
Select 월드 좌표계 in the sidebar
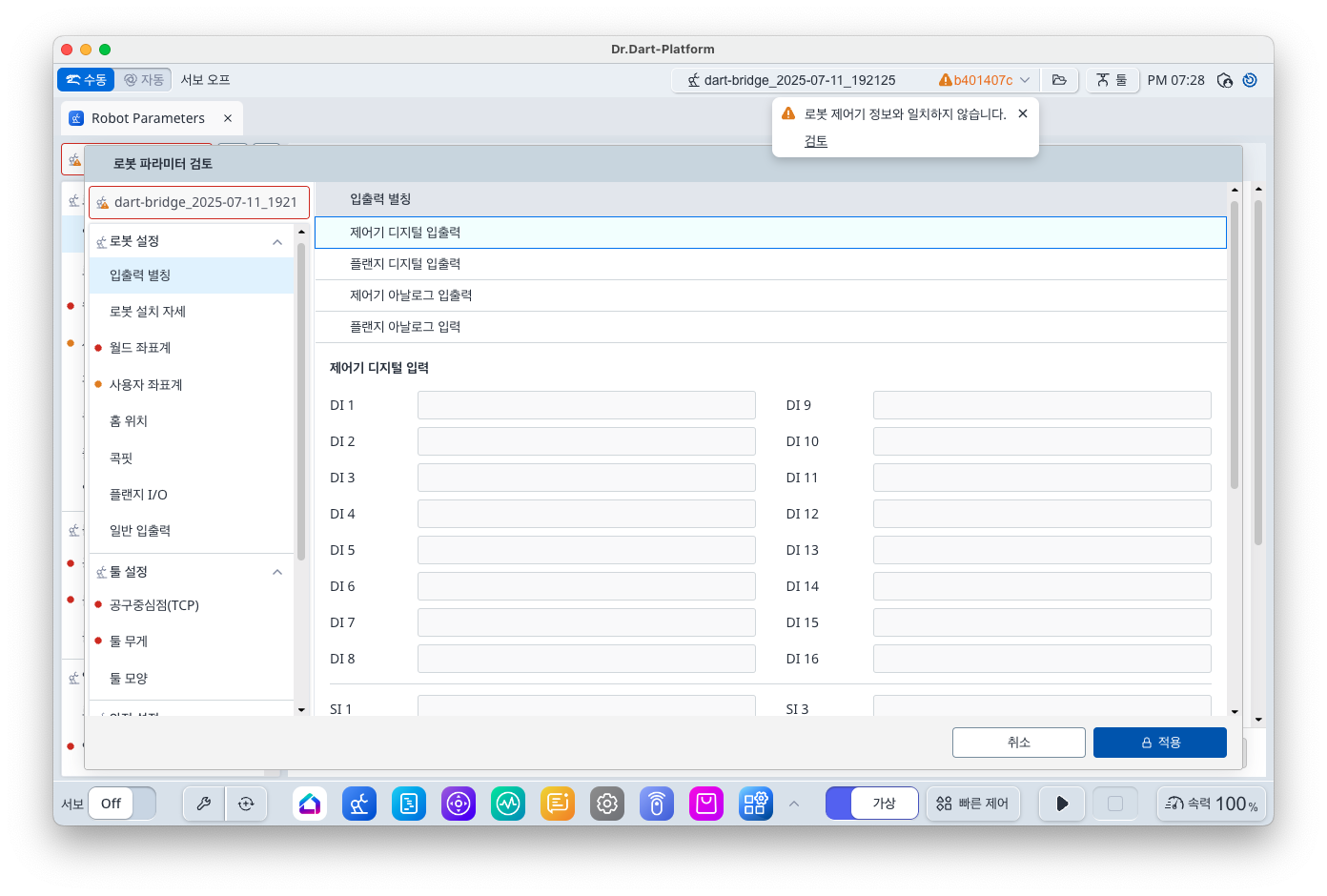[140, 348]
